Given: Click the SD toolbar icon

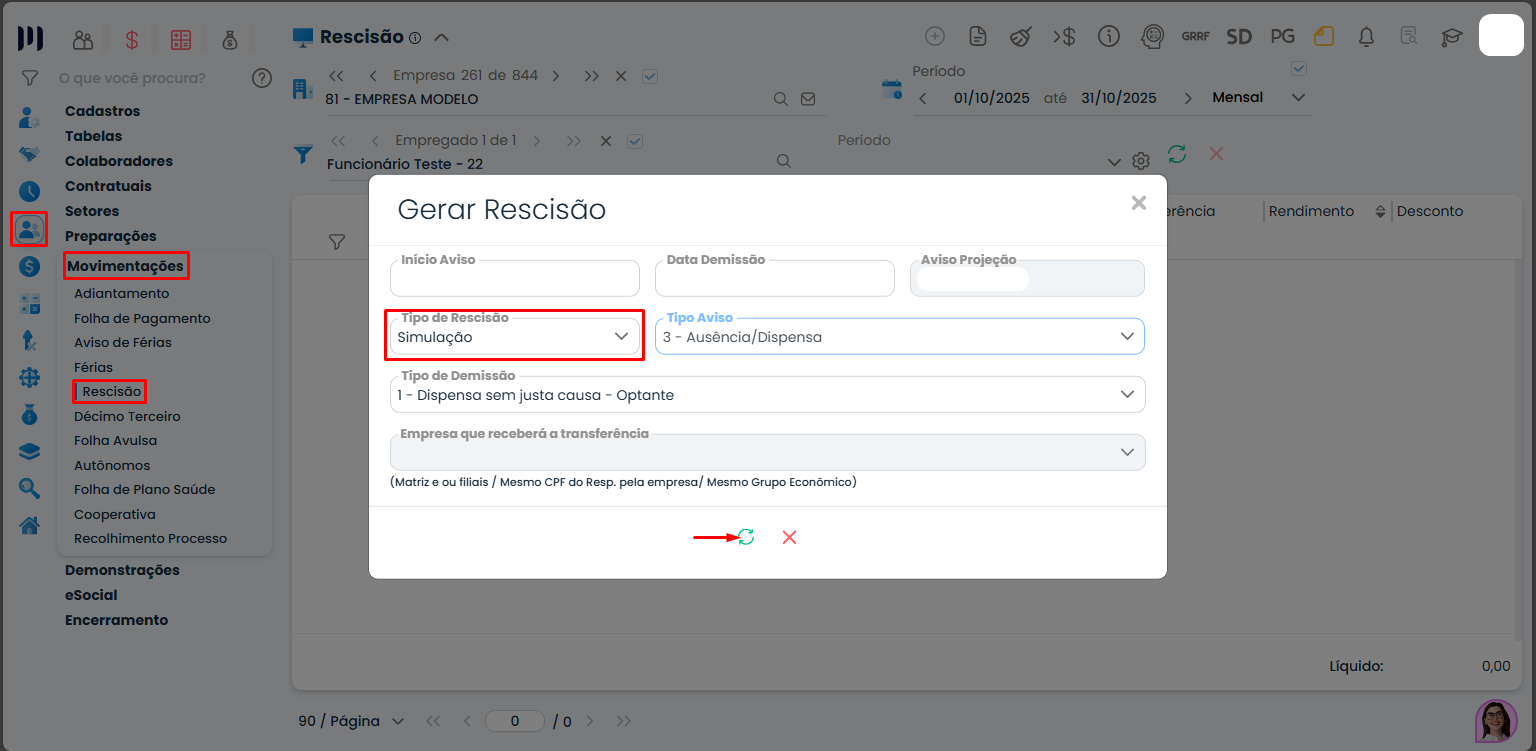Looking at the screenshot, I should [1239, 37].
